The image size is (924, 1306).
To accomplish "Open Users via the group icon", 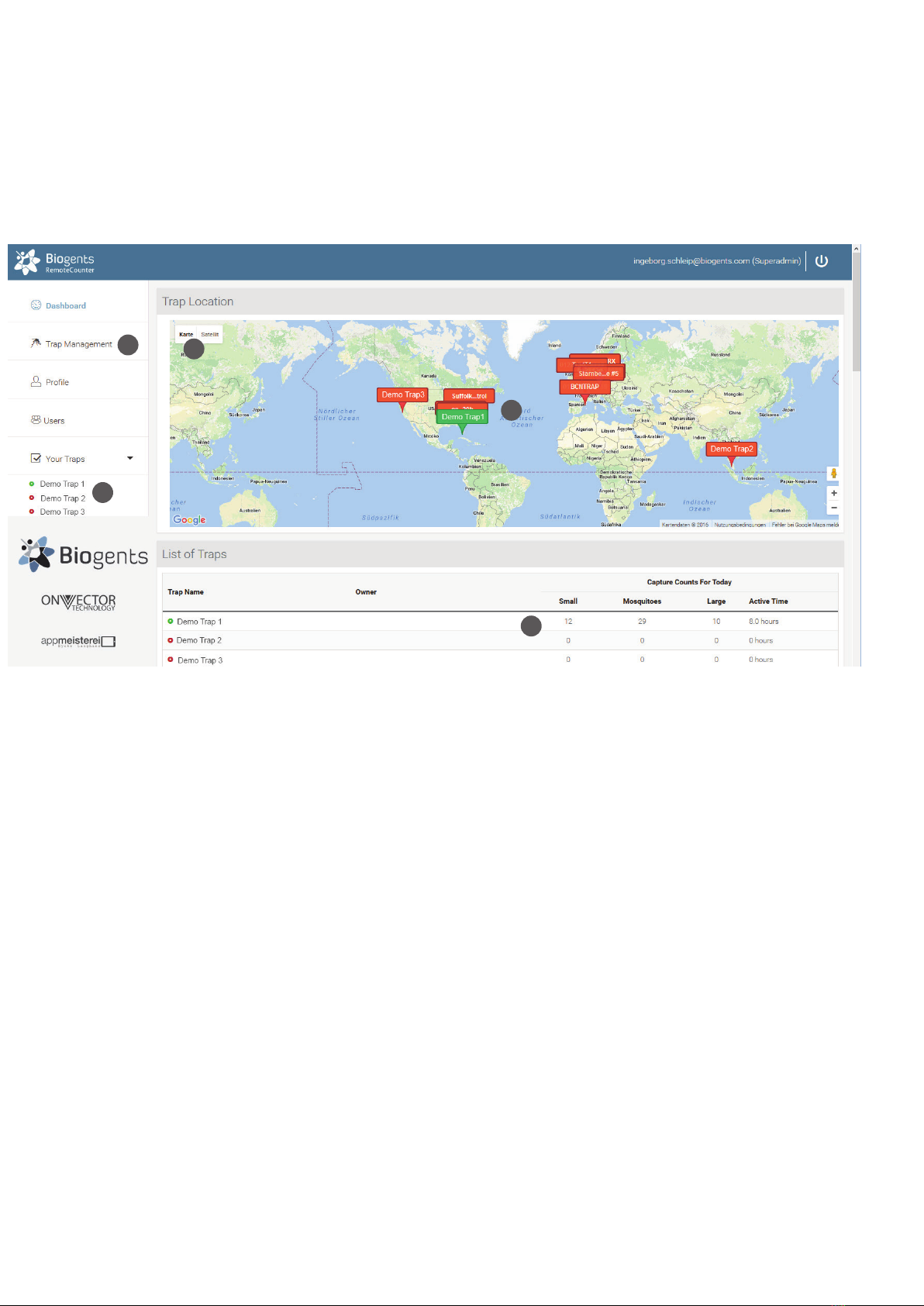I will coord(36,419).
